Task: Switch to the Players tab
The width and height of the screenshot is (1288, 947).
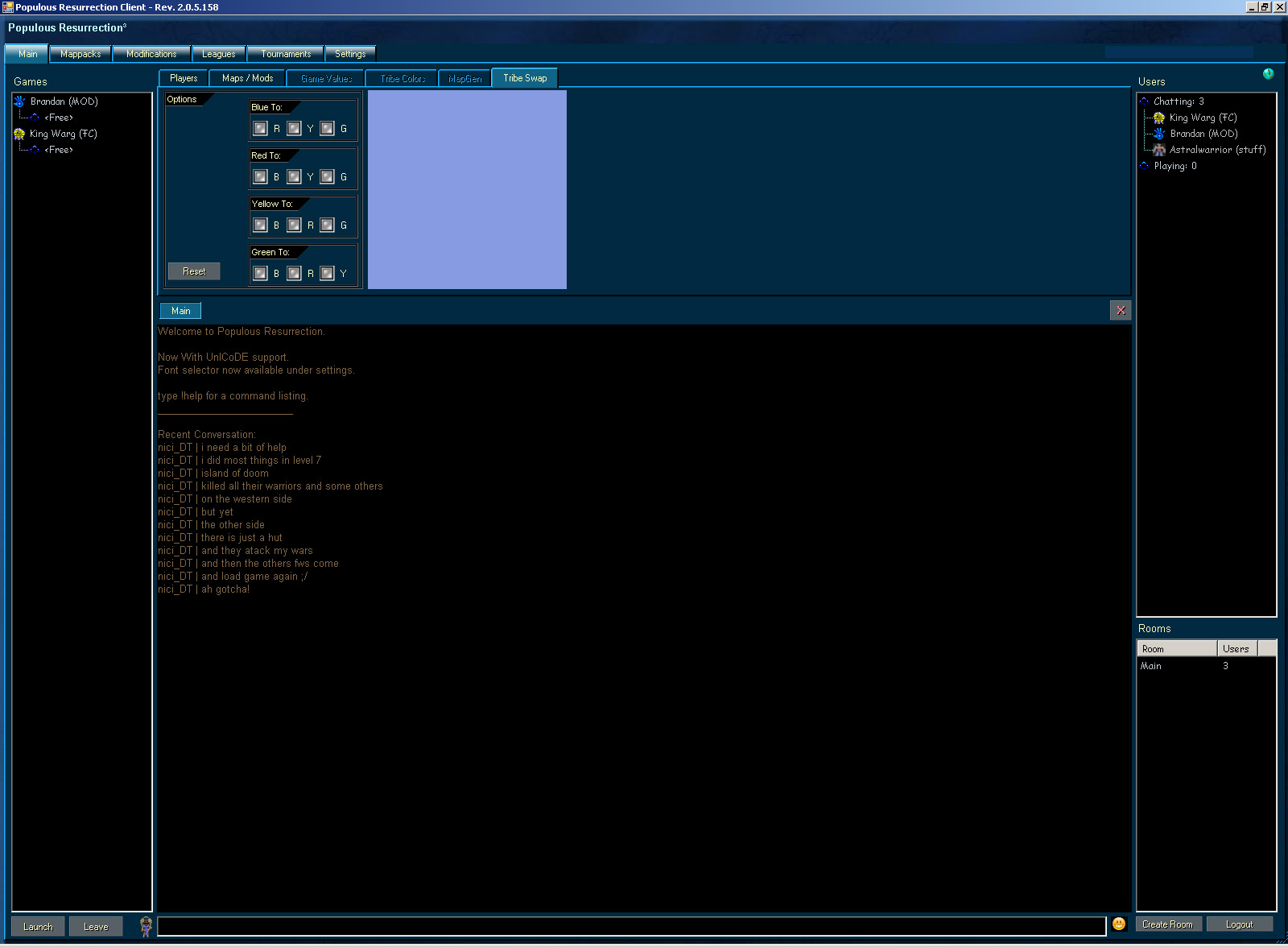Action: 184,78
